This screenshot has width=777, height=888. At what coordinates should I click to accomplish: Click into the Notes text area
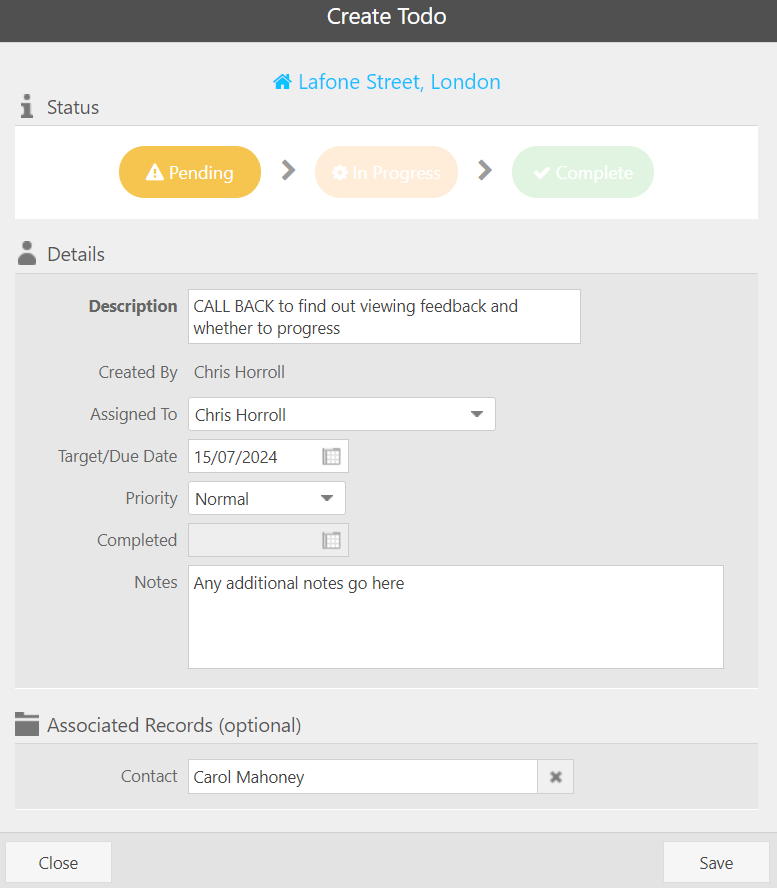456,617
